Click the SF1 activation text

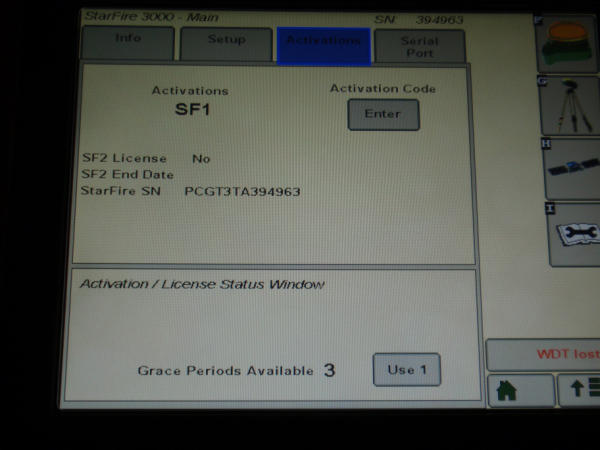pos(192,109)
